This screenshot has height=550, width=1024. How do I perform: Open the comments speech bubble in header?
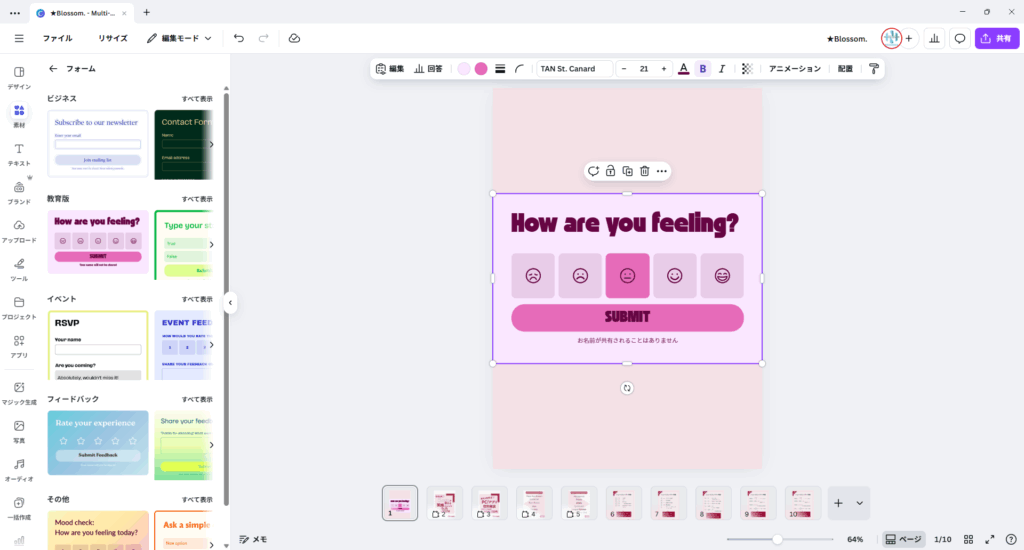point(960,38)
